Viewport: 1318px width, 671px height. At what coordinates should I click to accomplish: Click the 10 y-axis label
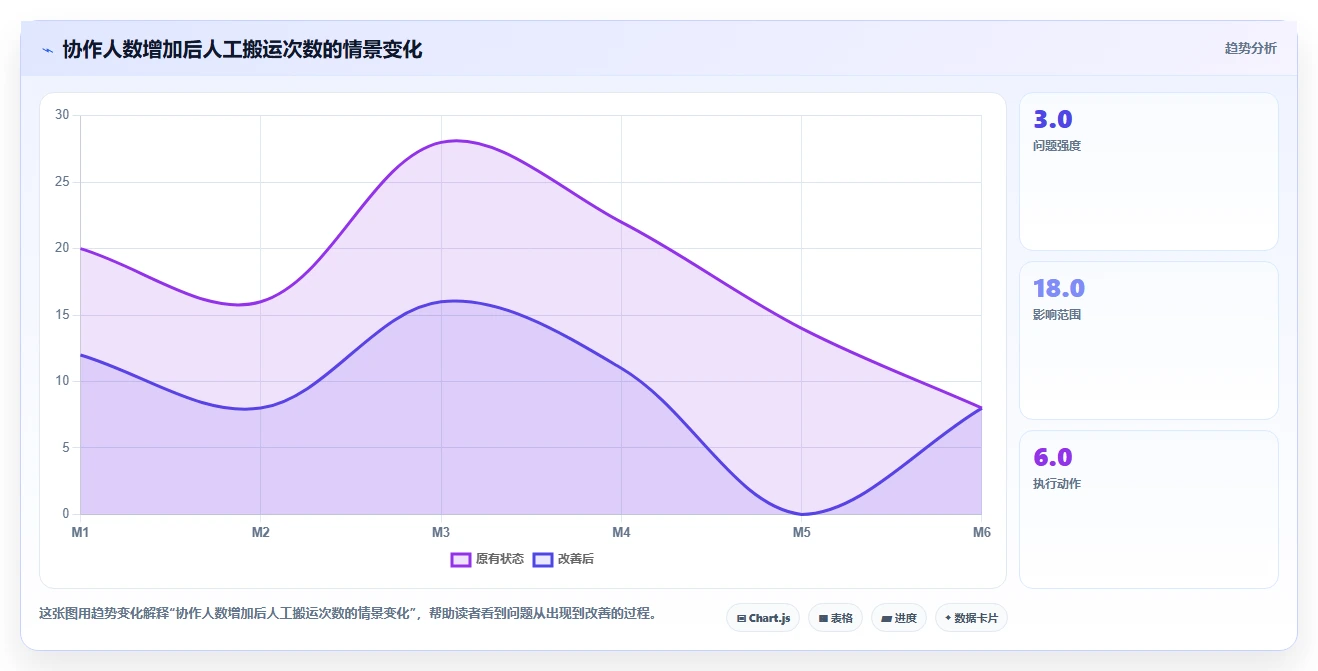(x=62, y=381)
